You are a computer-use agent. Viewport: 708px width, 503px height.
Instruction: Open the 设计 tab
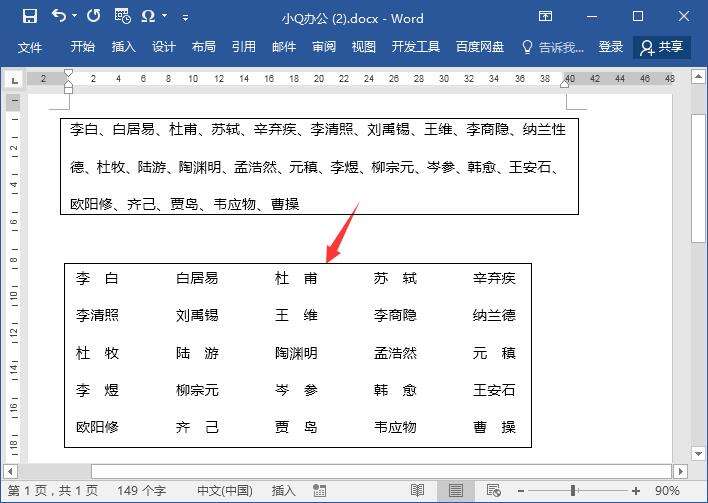tap(163, 47)
